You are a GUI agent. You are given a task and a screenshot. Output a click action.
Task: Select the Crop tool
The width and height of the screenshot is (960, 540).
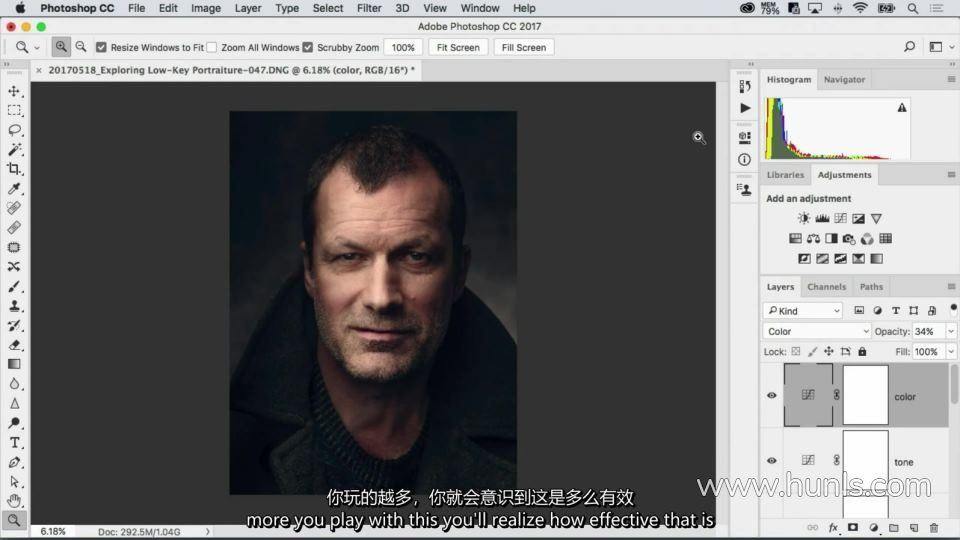pyautogui.click(x=14, y=169)
